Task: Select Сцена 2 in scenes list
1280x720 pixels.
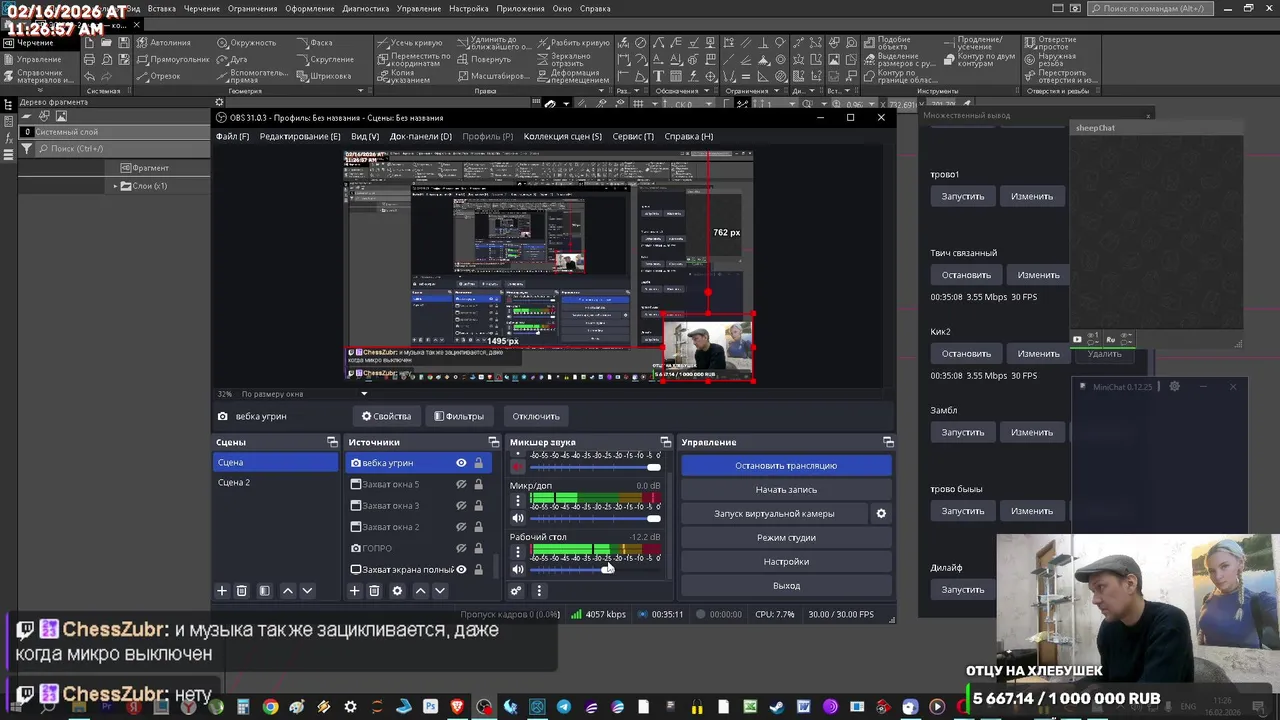Action: tap(275, 482)
